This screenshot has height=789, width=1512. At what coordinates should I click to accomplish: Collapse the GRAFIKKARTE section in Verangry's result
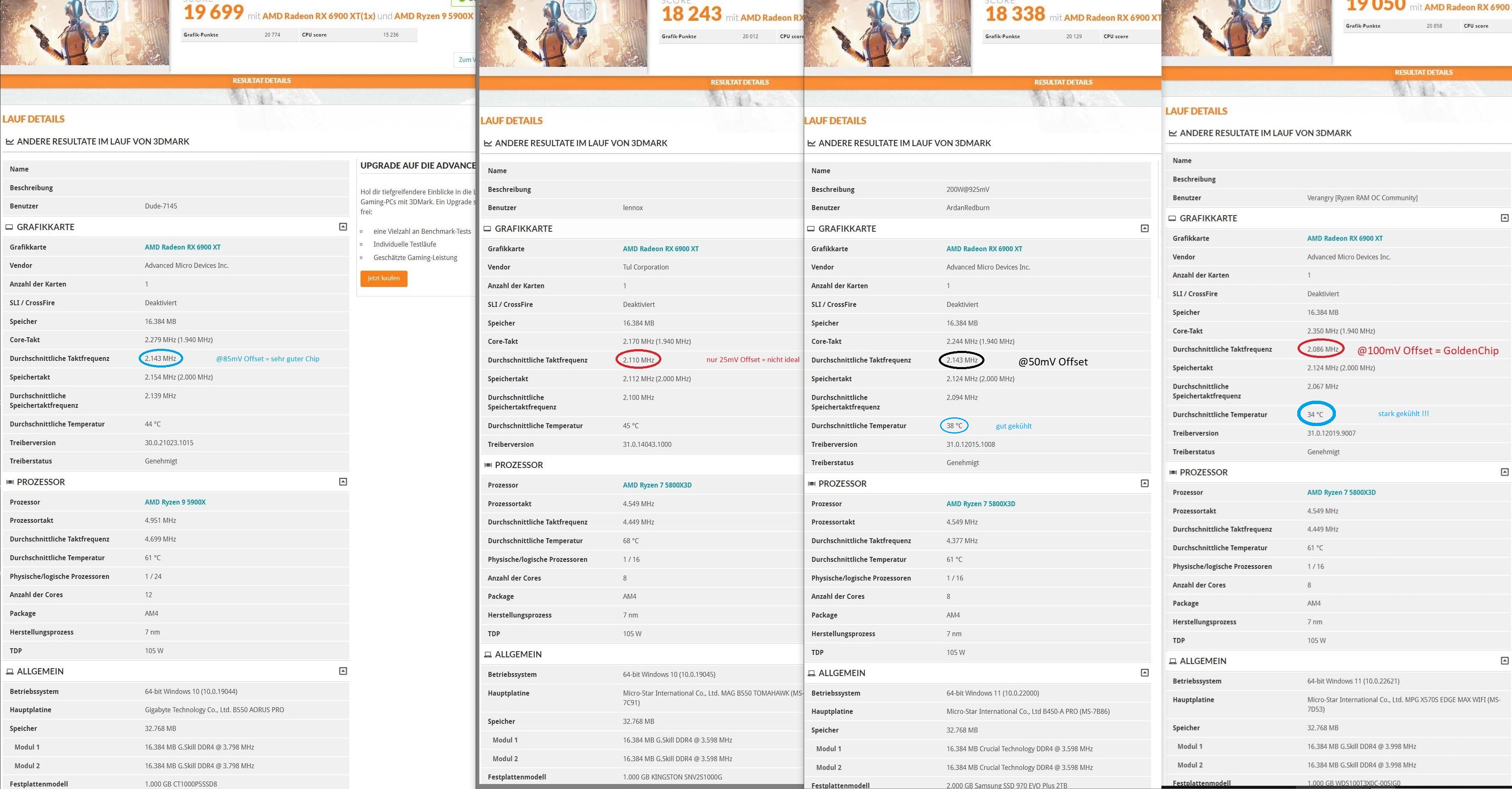(1505, 218)
